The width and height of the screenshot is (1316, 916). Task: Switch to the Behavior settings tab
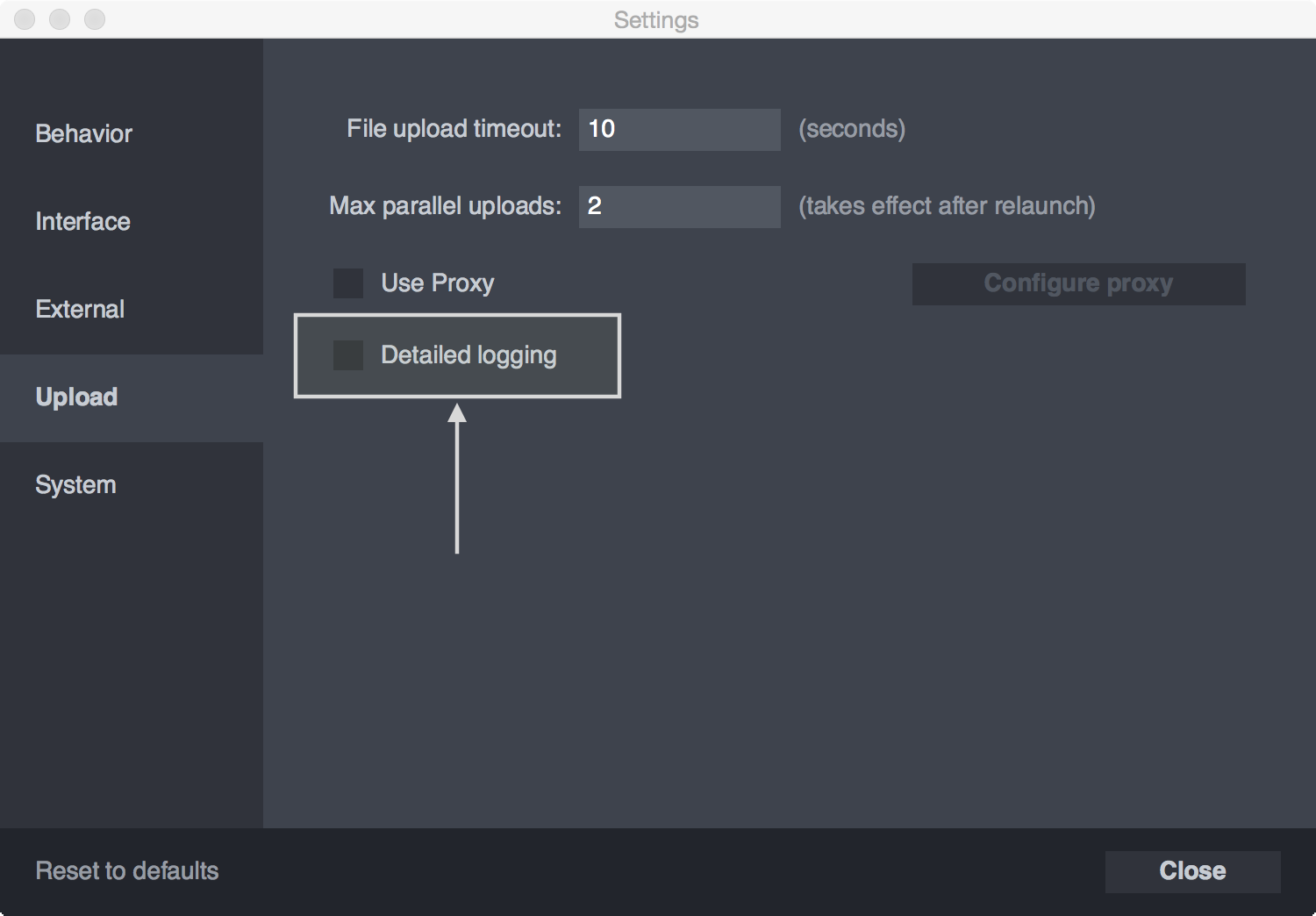tap(83, 133)
